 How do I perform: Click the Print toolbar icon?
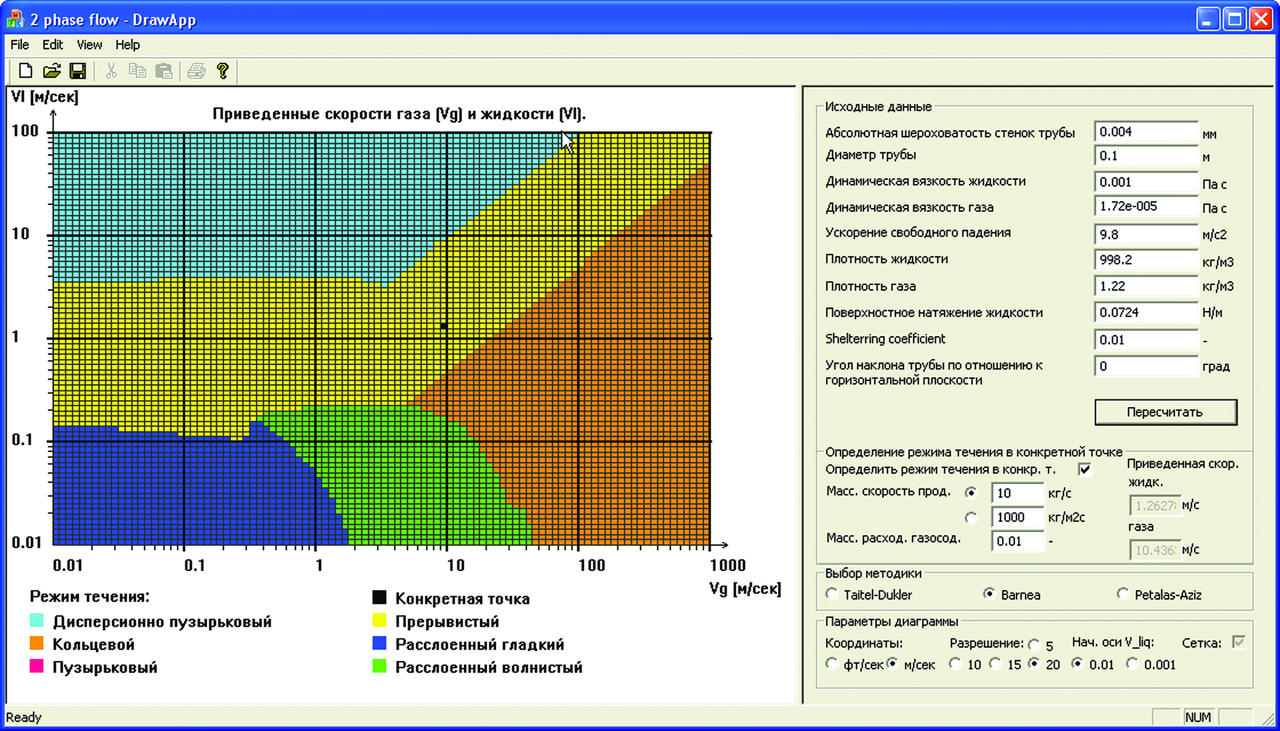(x=197, y=71)
